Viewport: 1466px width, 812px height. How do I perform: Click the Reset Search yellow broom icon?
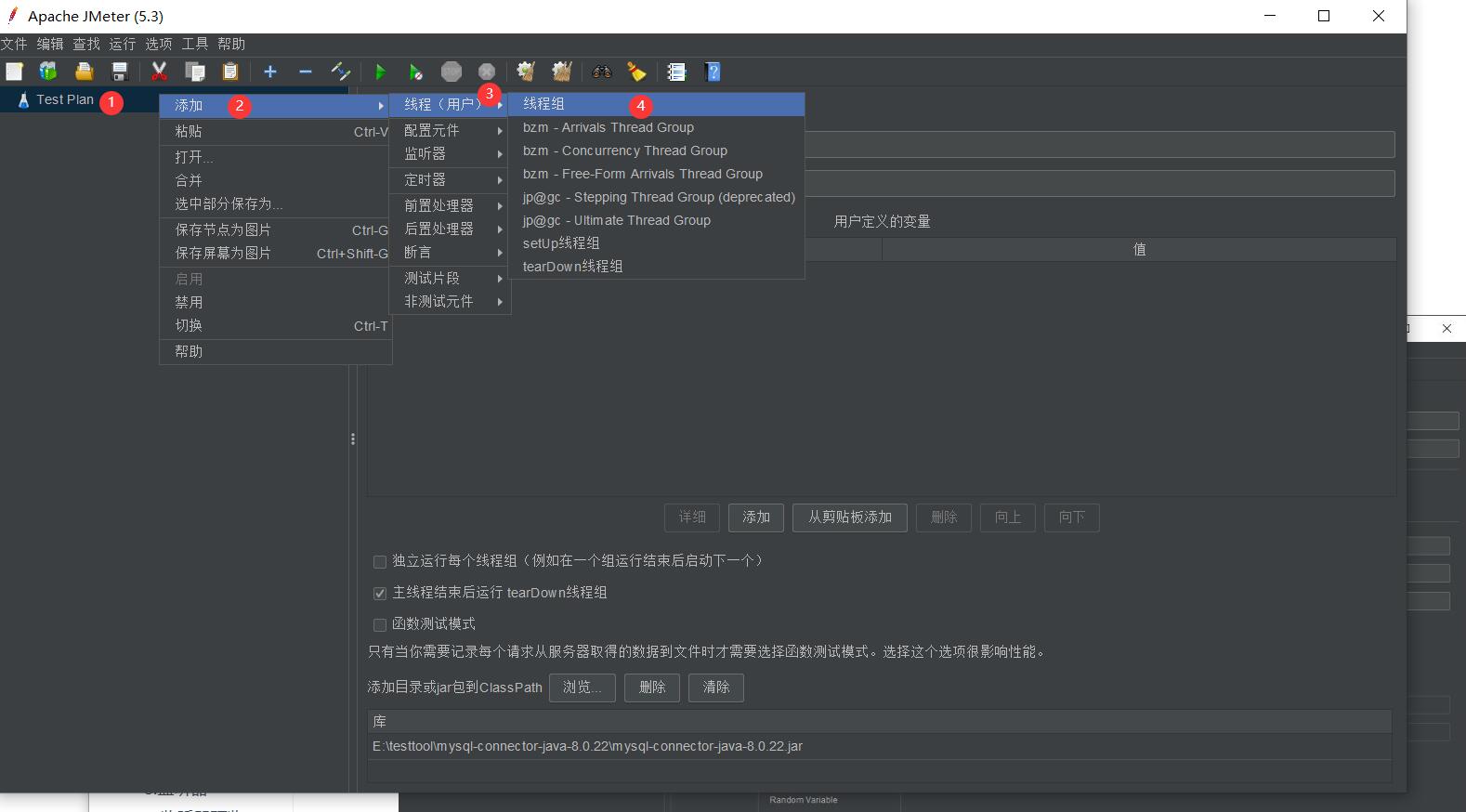[x=636, y=72]
